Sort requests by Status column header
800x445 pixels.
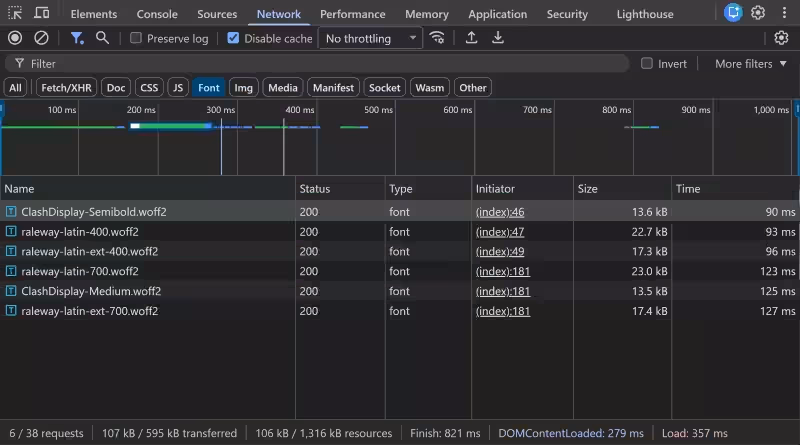(340, 189)
